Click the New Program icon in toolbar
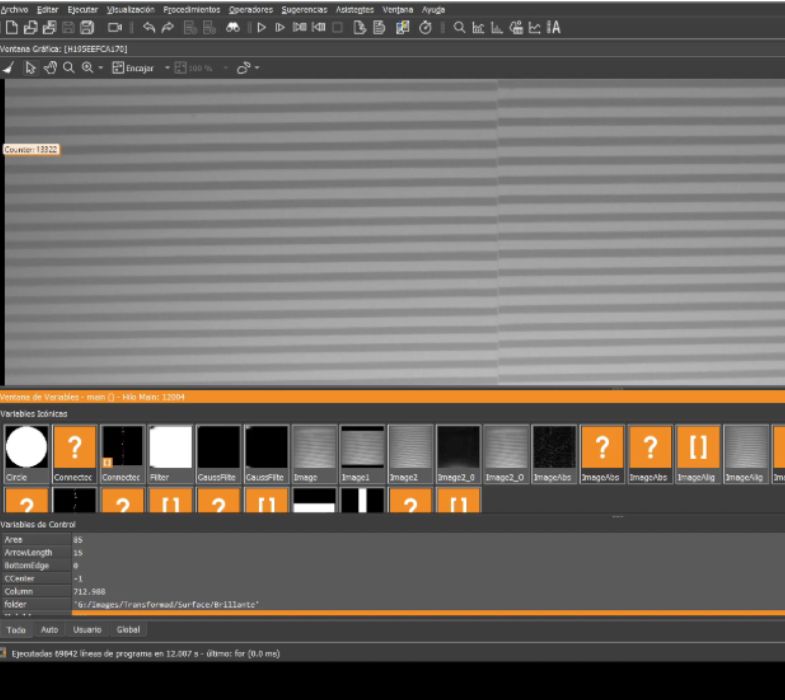 (10, 27)
